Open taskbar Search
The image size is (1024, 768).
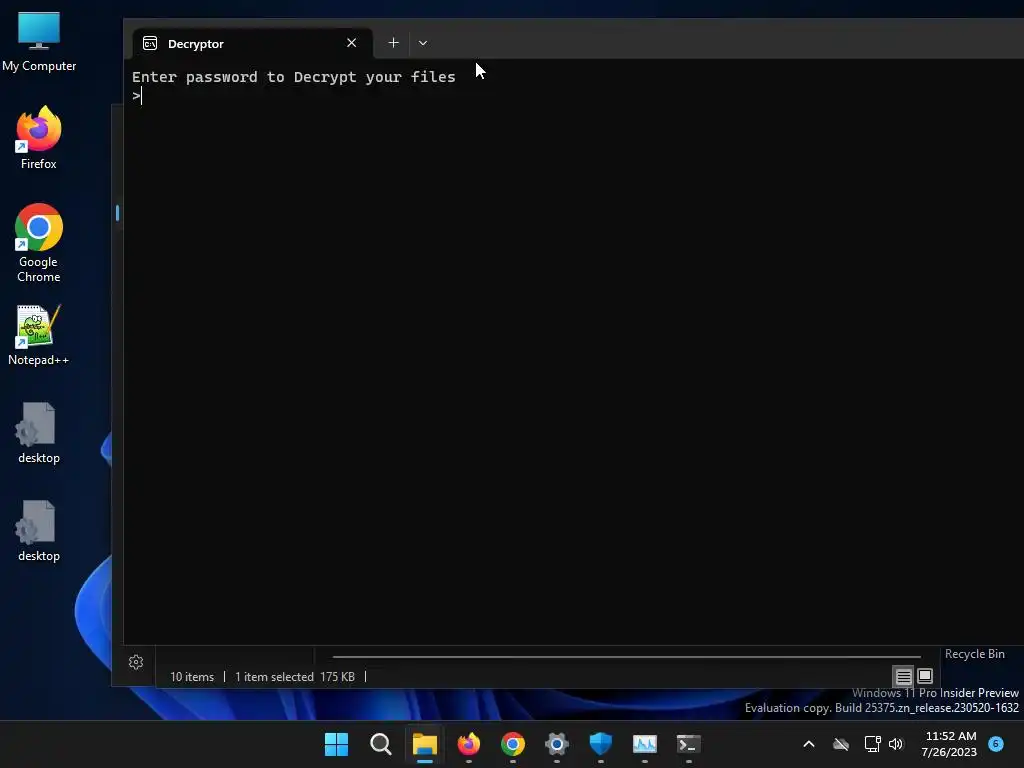tap(380, 744)
